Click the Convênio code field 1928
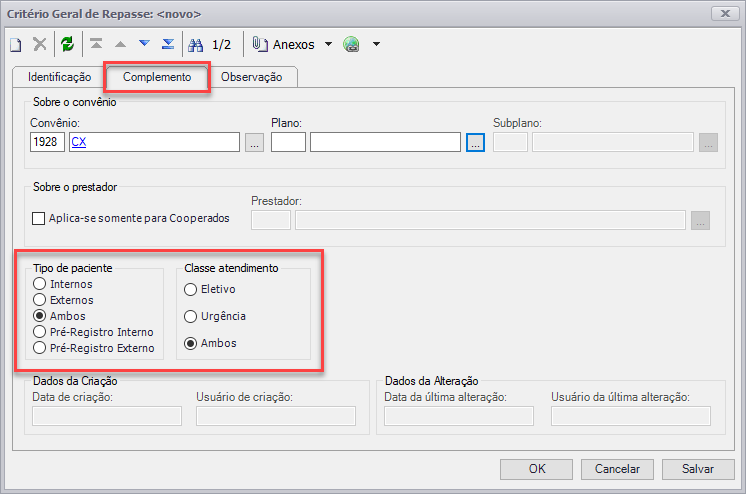This screenshot has width=746, height=494. pyautogui.click(x=47, y=142)
